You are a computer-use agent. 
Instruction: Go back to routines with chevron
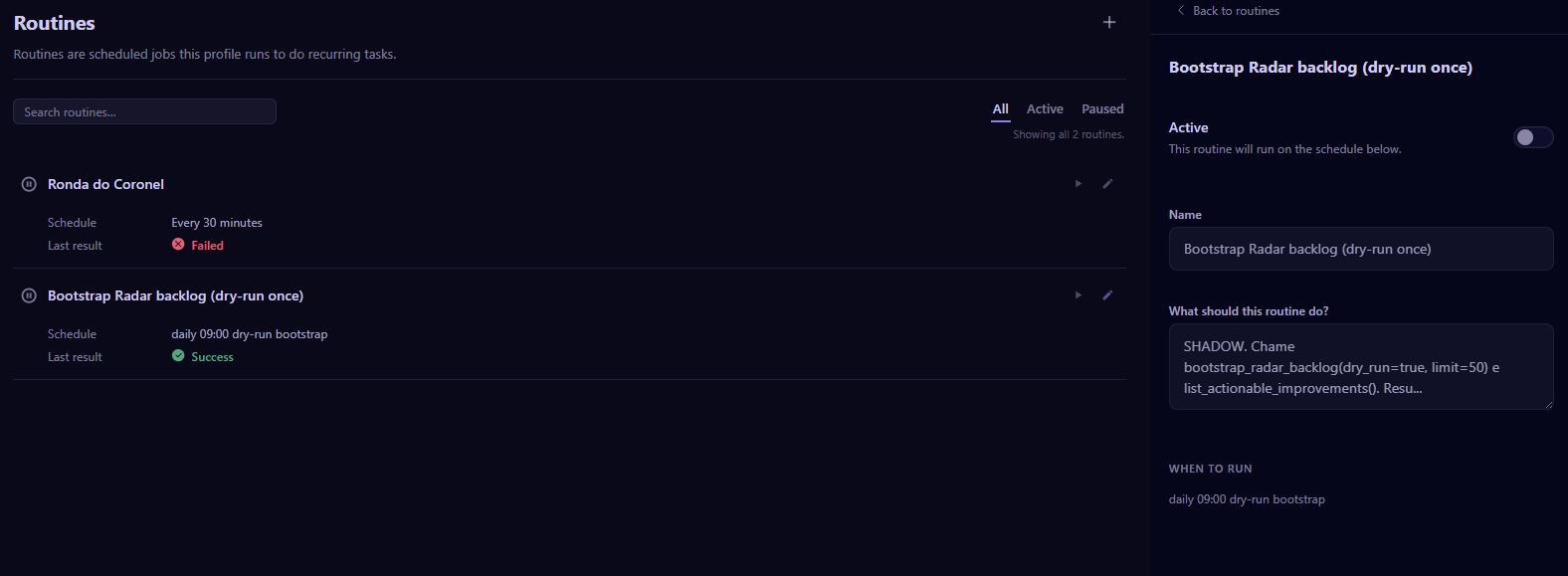1181,11
